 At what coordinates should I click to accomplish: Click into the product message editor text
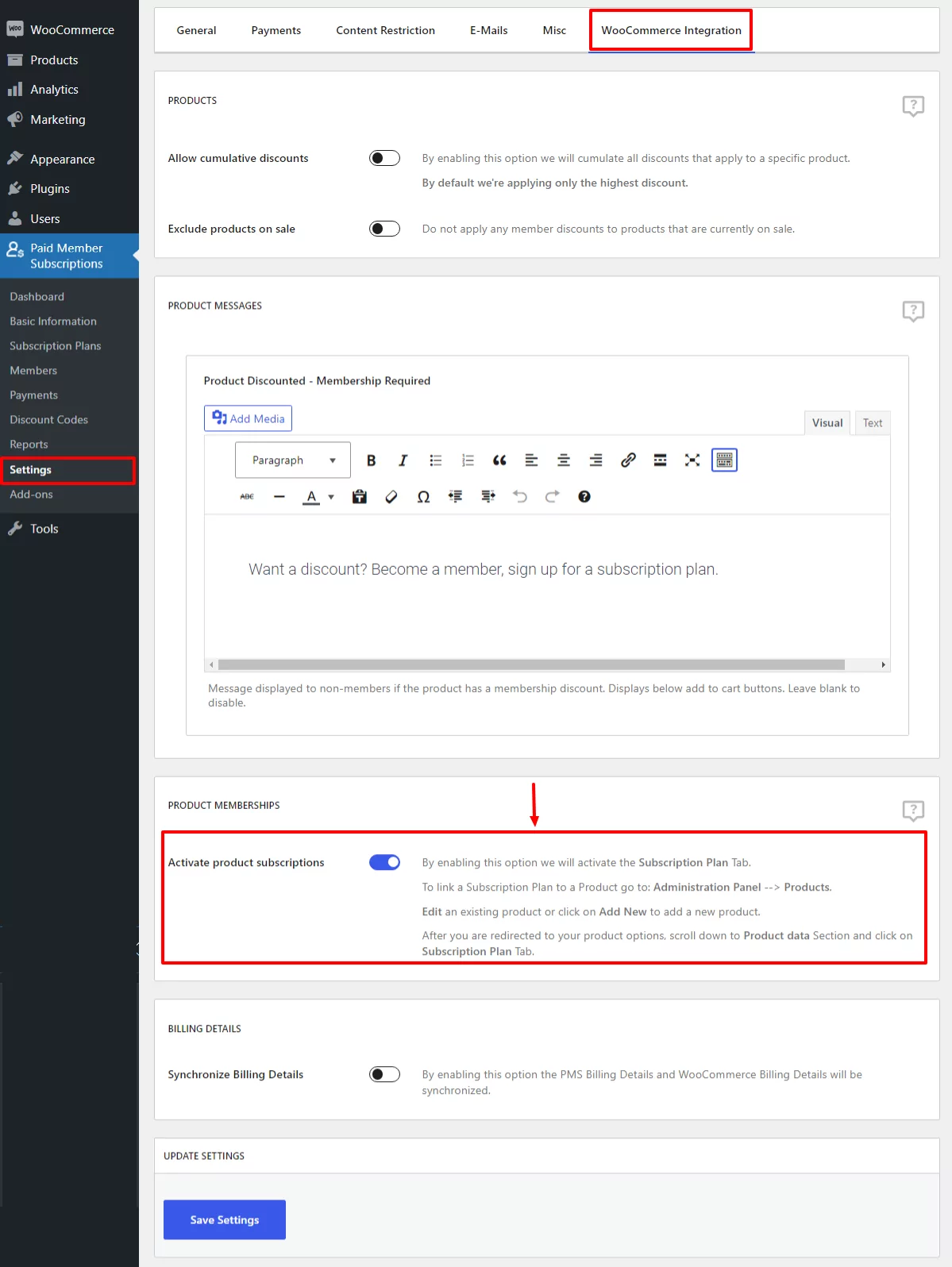point(483,569)
